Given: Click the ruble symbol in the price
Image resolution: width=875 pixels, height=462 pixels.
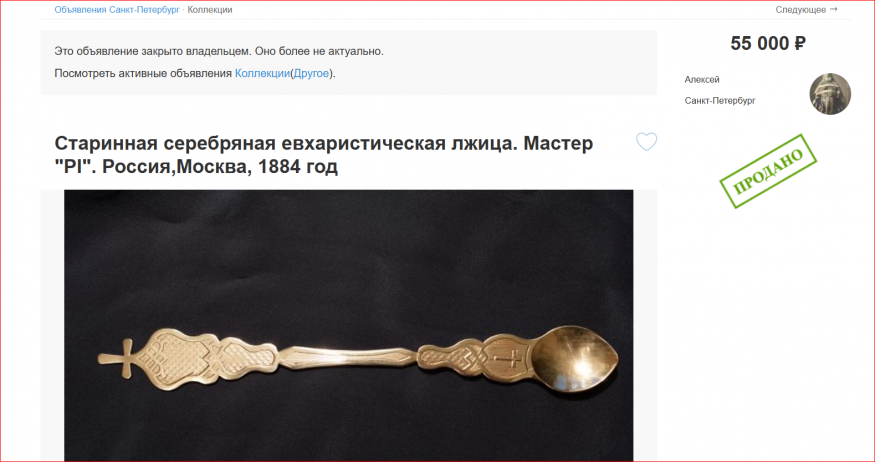Looking at the screenshot, I should 799,44.
